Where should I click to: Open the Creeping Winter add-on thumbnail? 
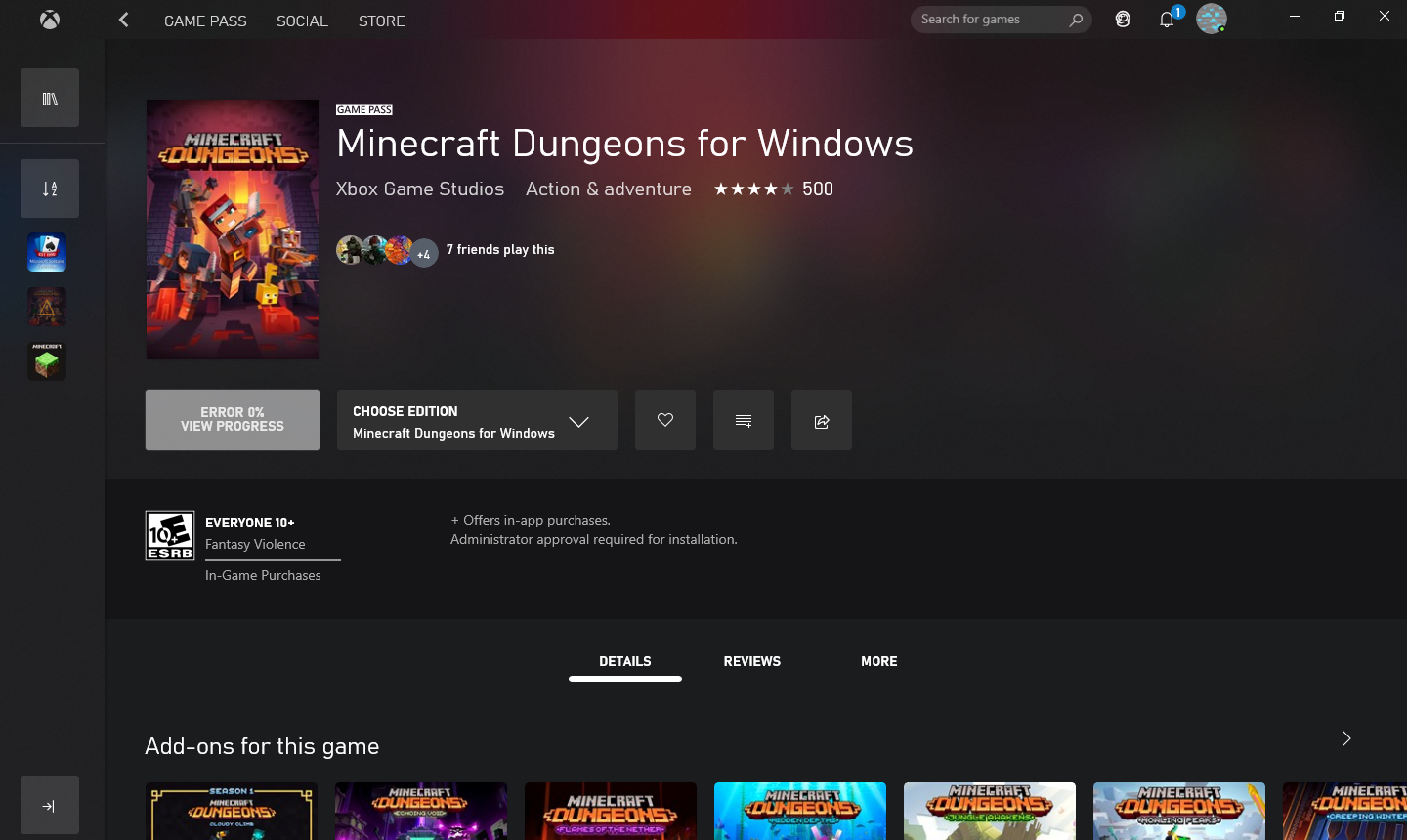coord(1344,811)
